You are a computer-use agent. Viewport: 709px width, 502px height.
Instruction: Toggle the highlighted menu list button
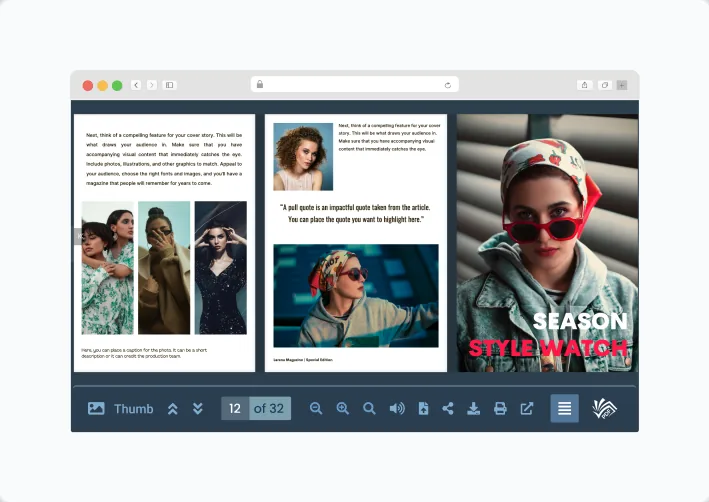pyautogui.click(x=564, y=408)
